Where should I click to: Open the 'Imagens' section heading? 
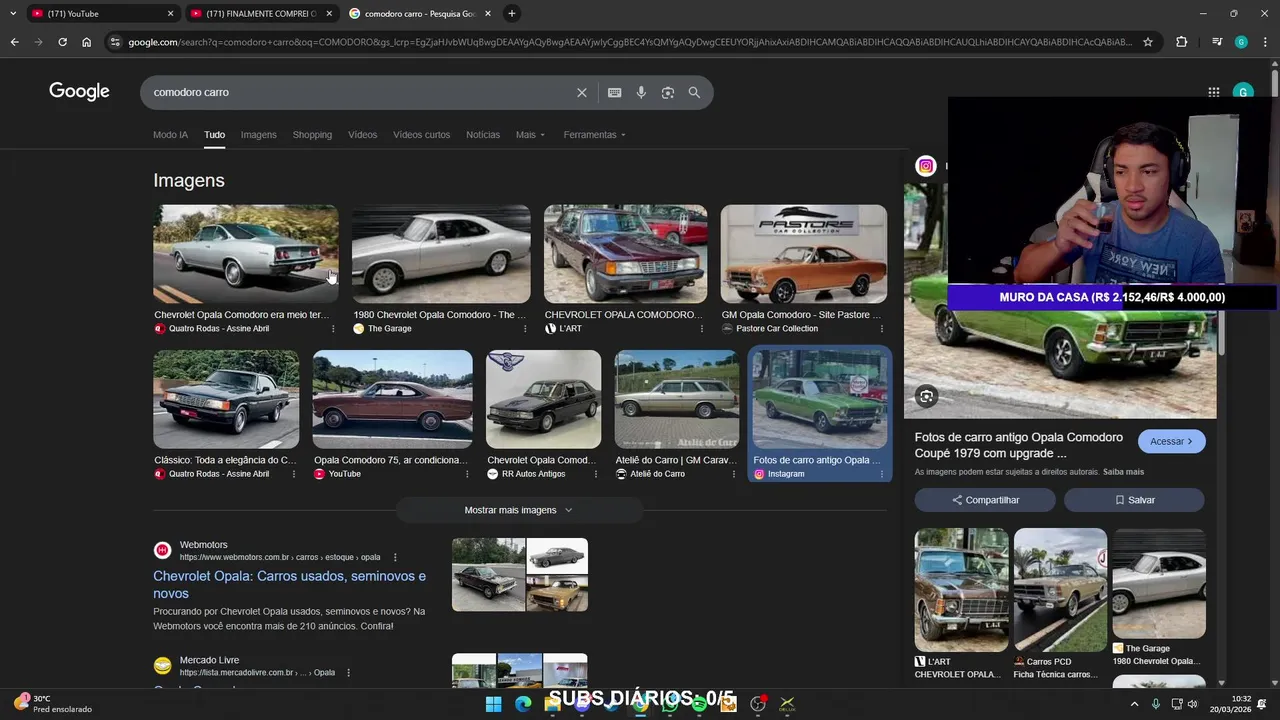(x=189, y=180)
